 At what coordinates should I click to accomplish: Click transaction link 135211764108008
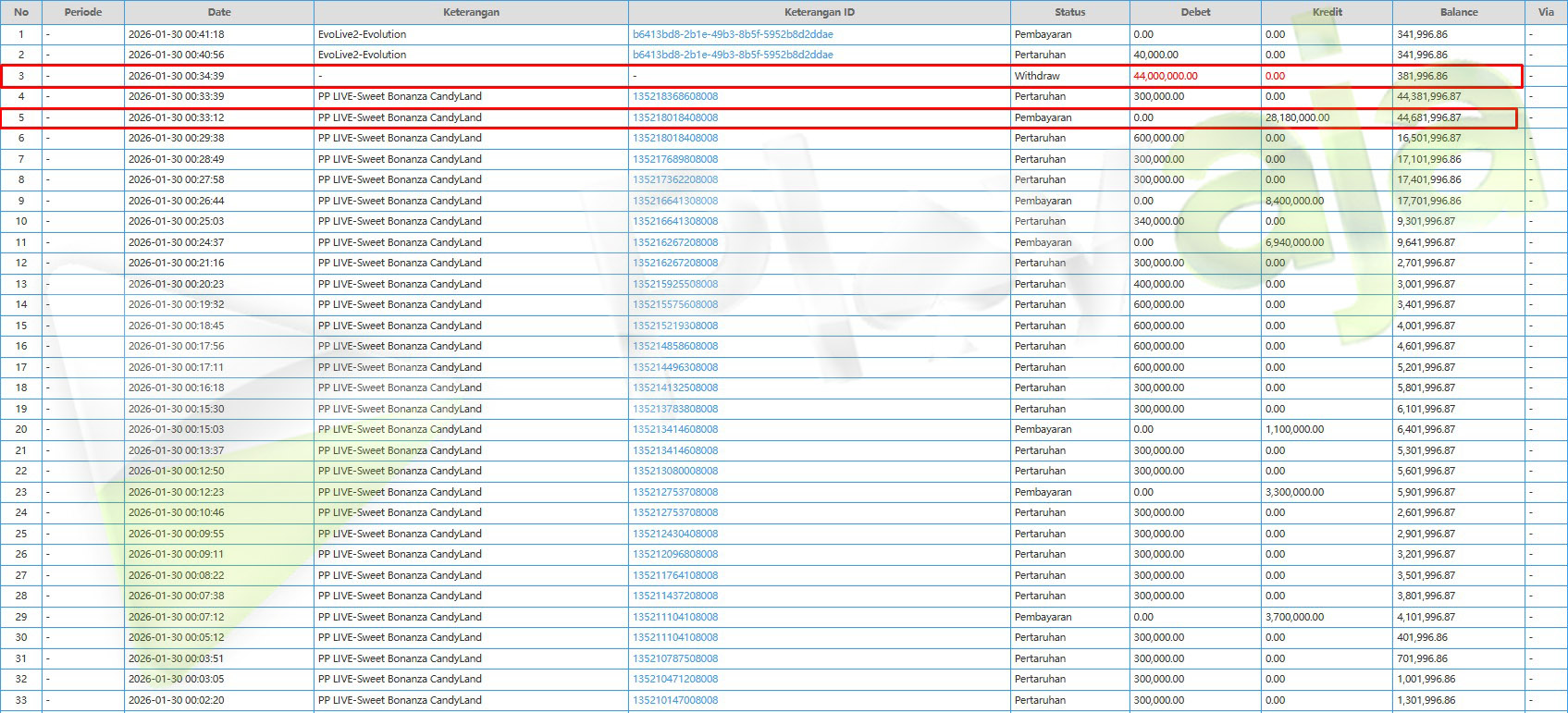click(x=674, y=575)
